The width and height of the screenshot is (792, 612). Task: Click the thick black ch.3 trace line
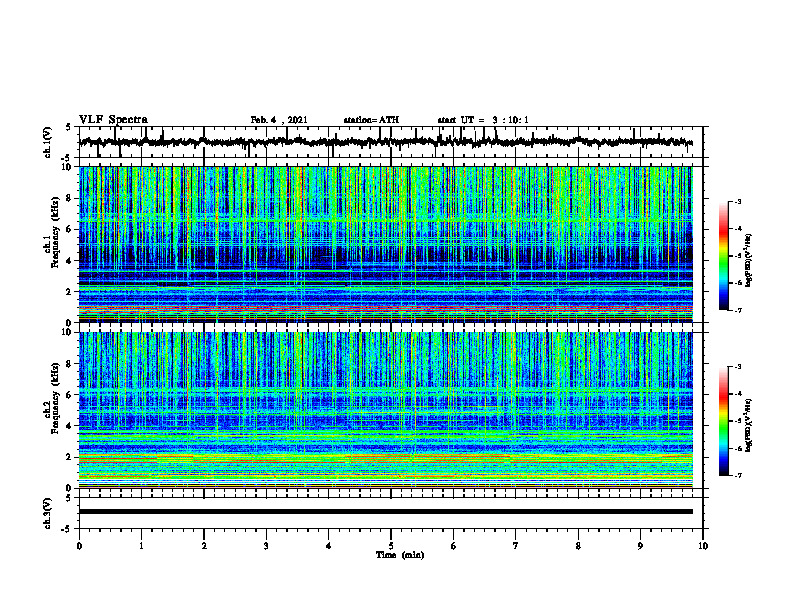click(x=386, y=512)
